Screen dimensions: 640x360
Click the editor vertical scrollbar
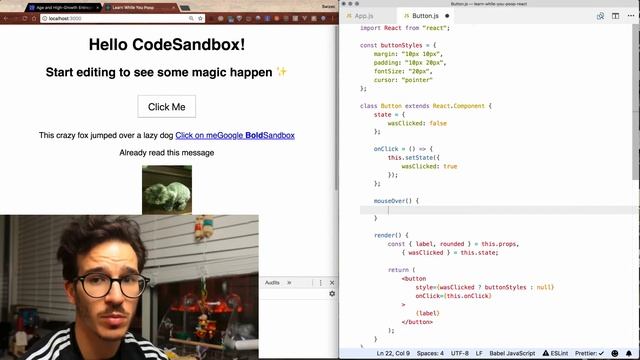tap(636, 102)
